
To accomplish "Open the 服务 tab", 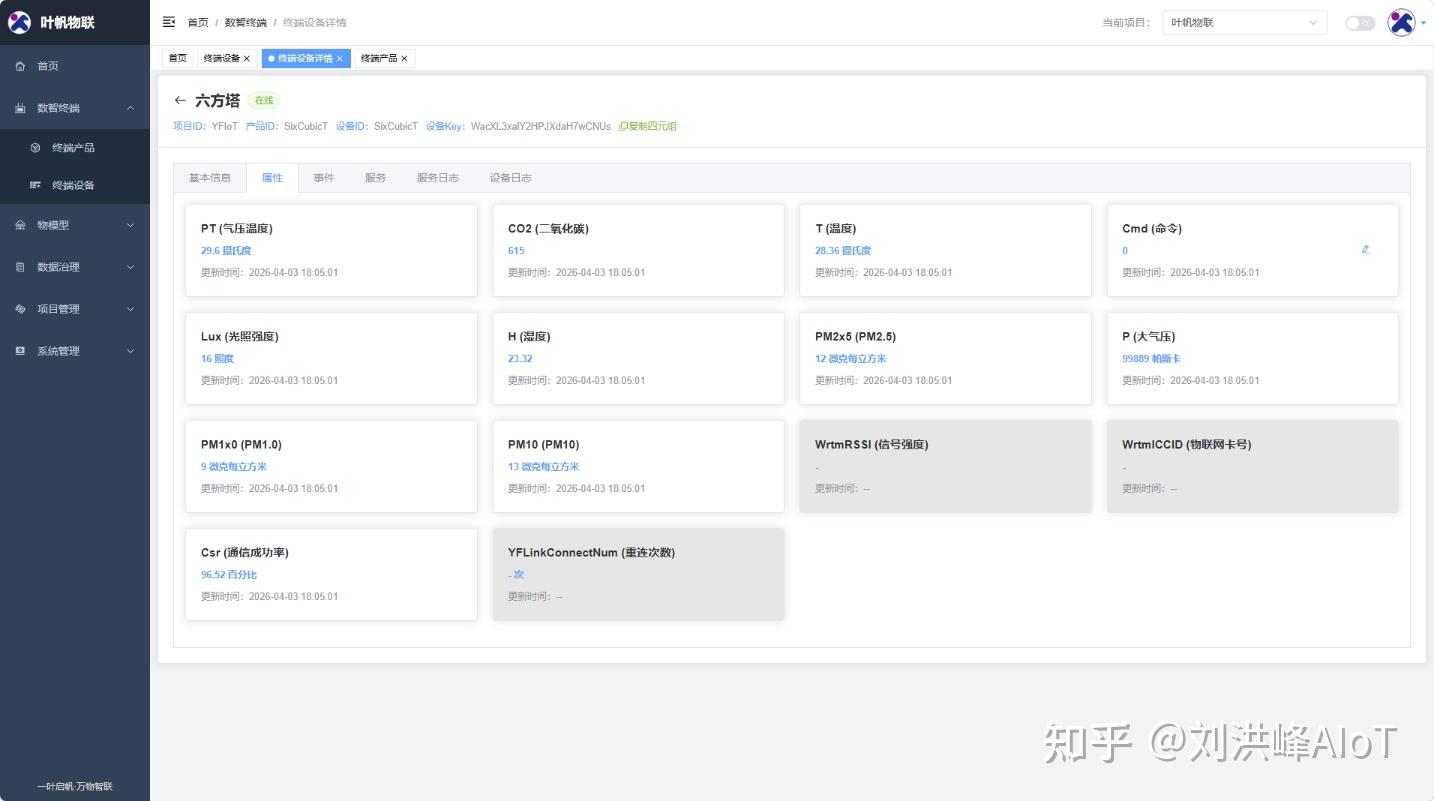I will pos(376,178).
